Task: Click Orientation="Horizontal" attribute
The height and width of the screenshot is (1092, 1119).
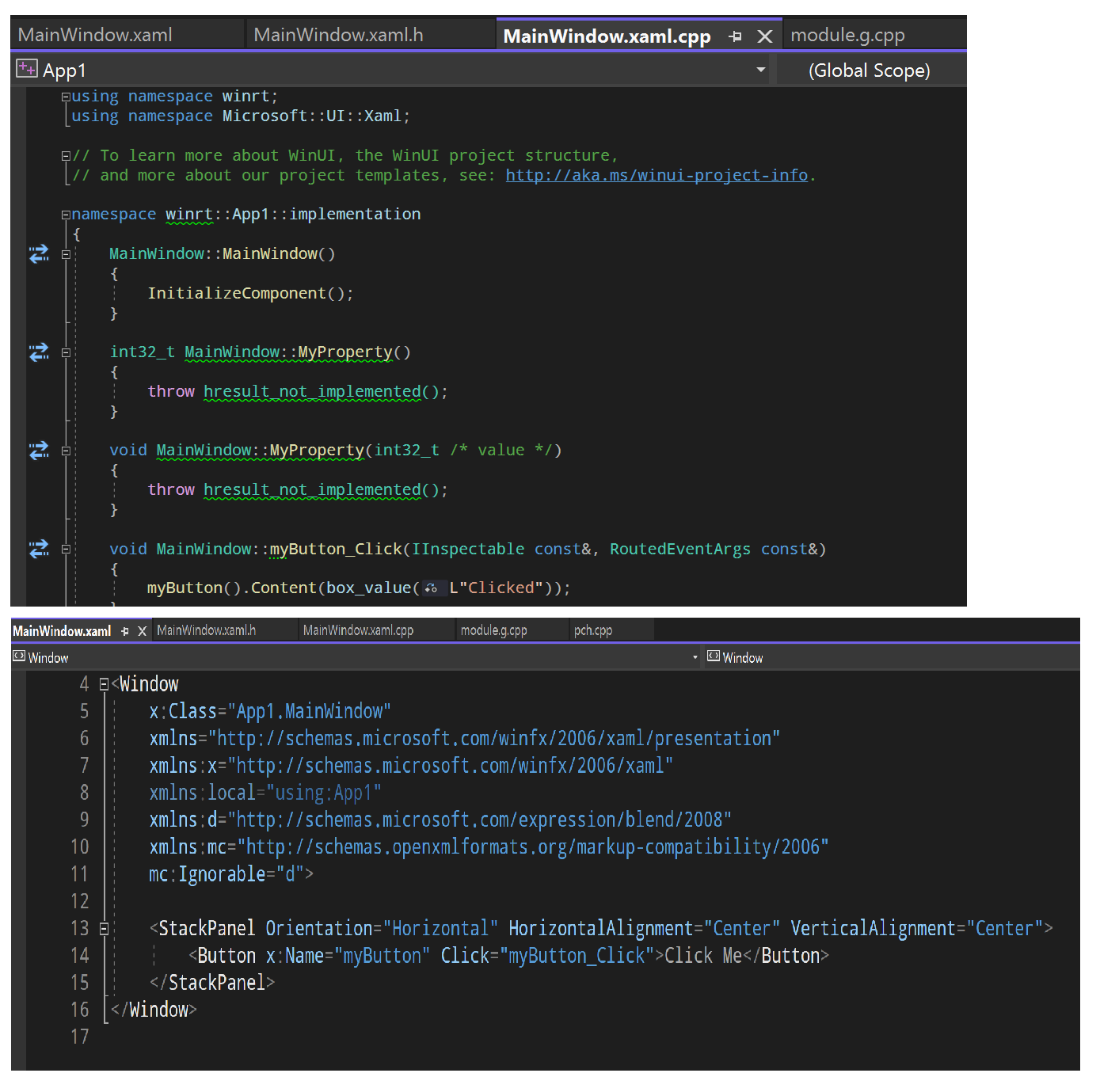Action: (x=382, y=929)
